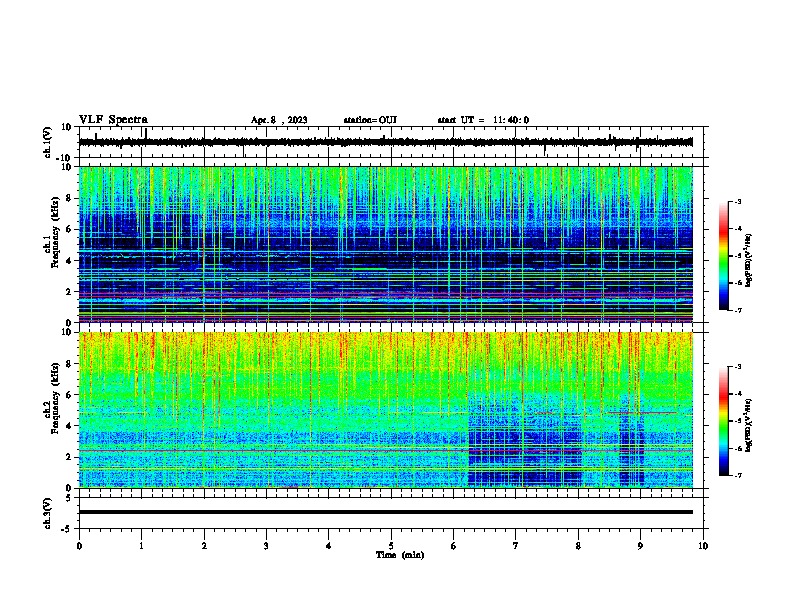Click the 'ch.3(V)' axis label
Image resolution: width=792 pixels, height=612 pixels.
[x=48, y=514]
